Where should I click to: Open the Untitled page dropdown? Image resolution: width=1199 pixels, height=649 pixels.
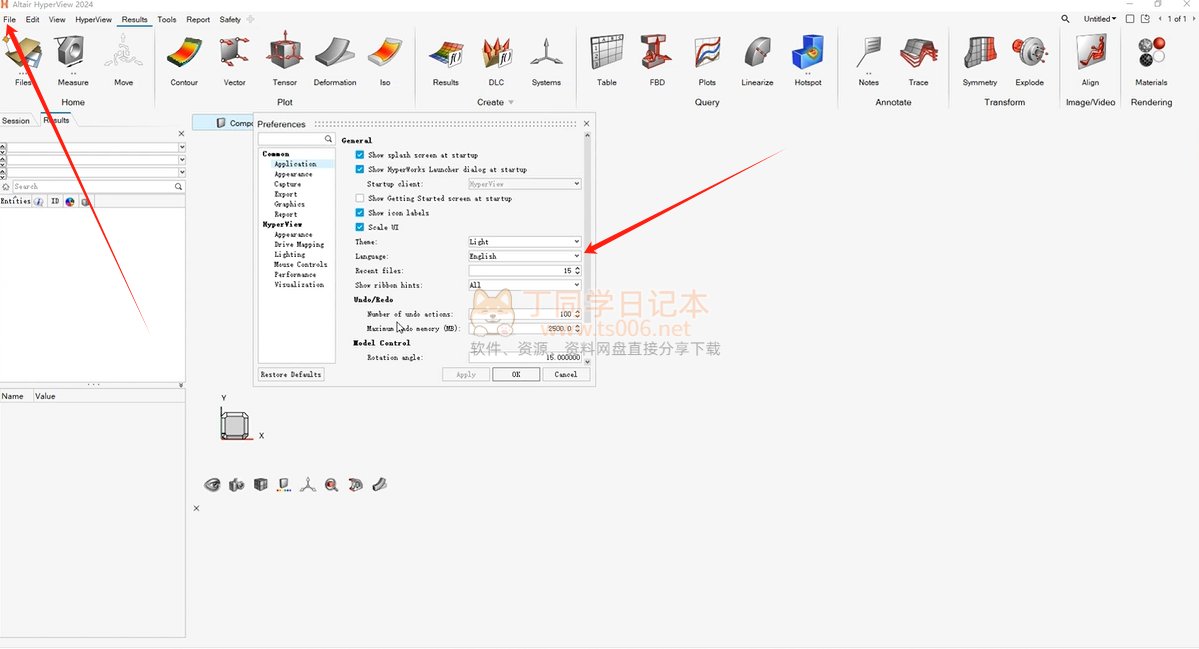click(x=1100, y=19)
